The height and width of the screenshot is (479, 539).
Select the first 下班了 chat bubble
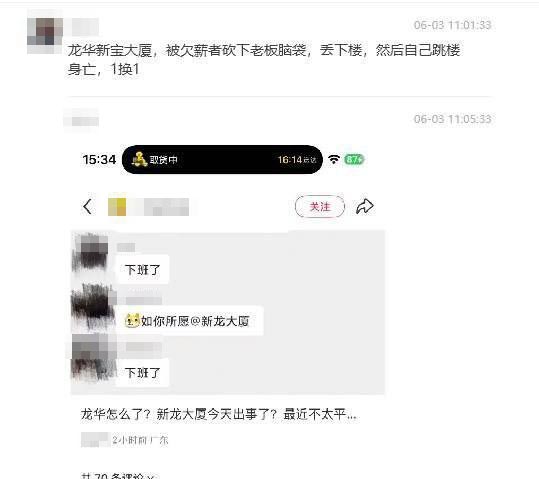[x=142, y=270]
